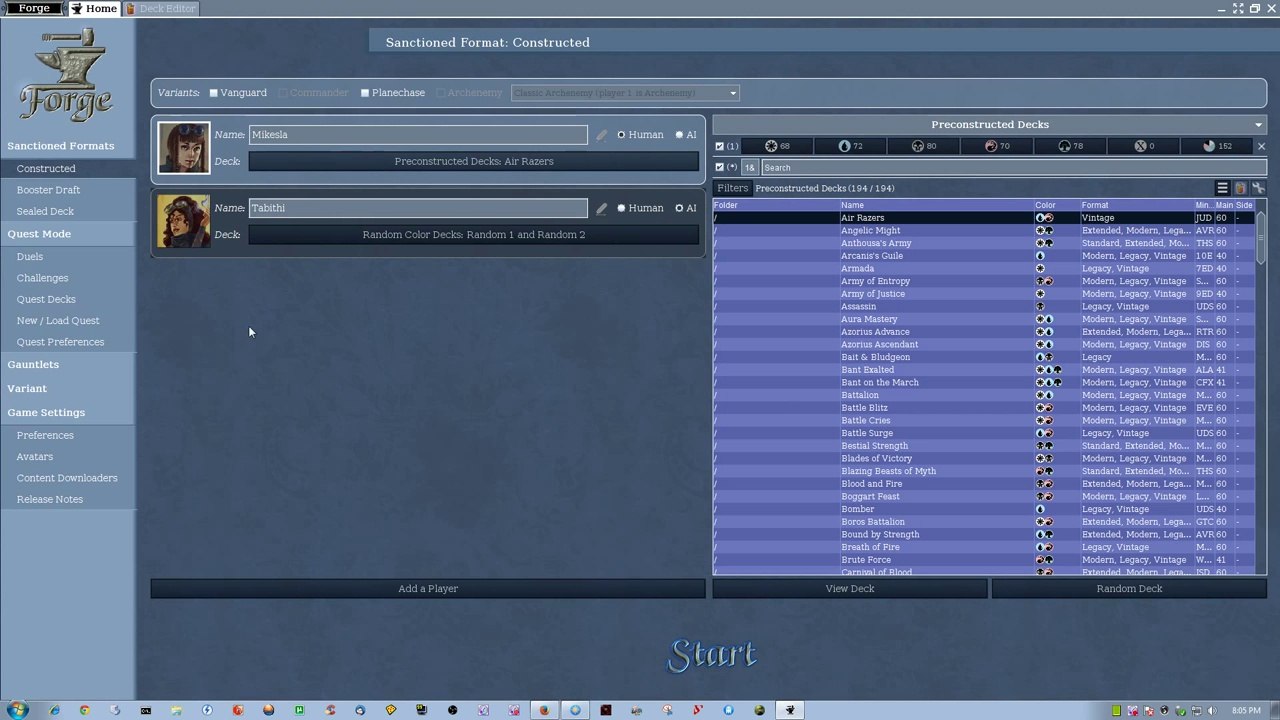Click the Forge anvil logo
Viewport: 1280px width, 720px height.
coord(66,74)
